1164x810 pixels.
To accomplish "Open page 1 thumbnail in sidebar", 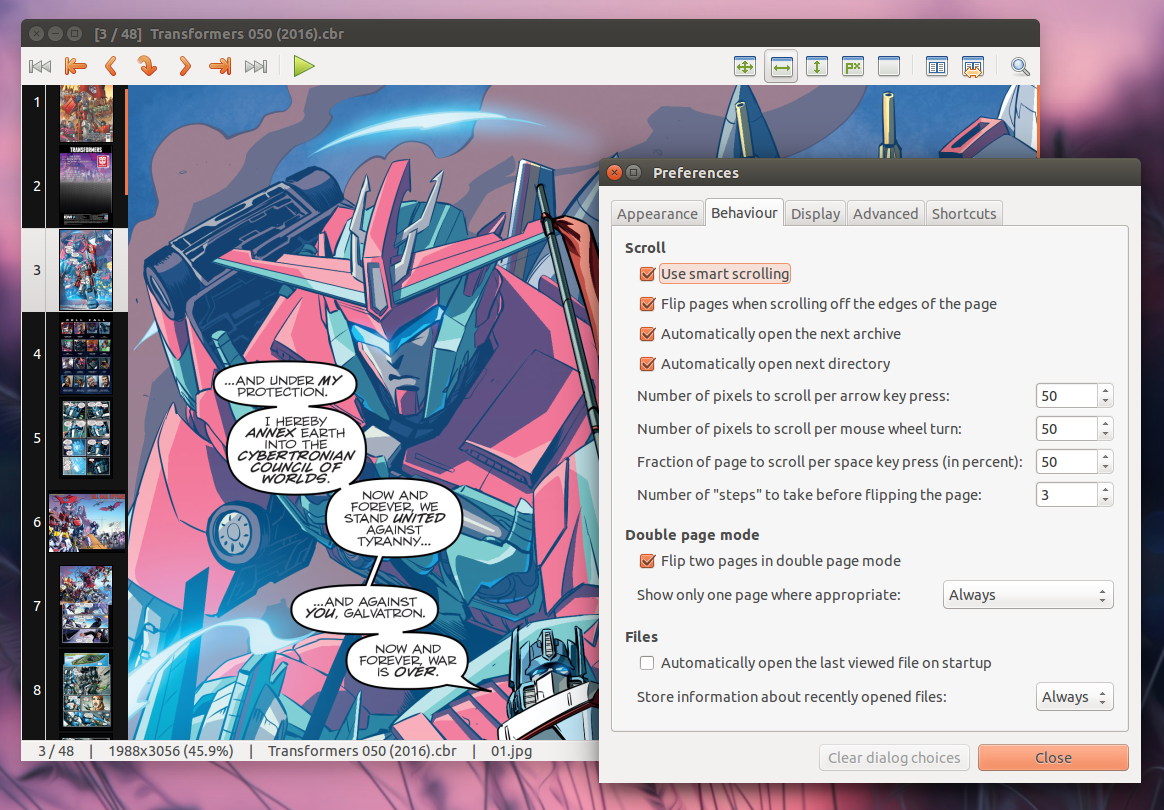I will point(86,113).
